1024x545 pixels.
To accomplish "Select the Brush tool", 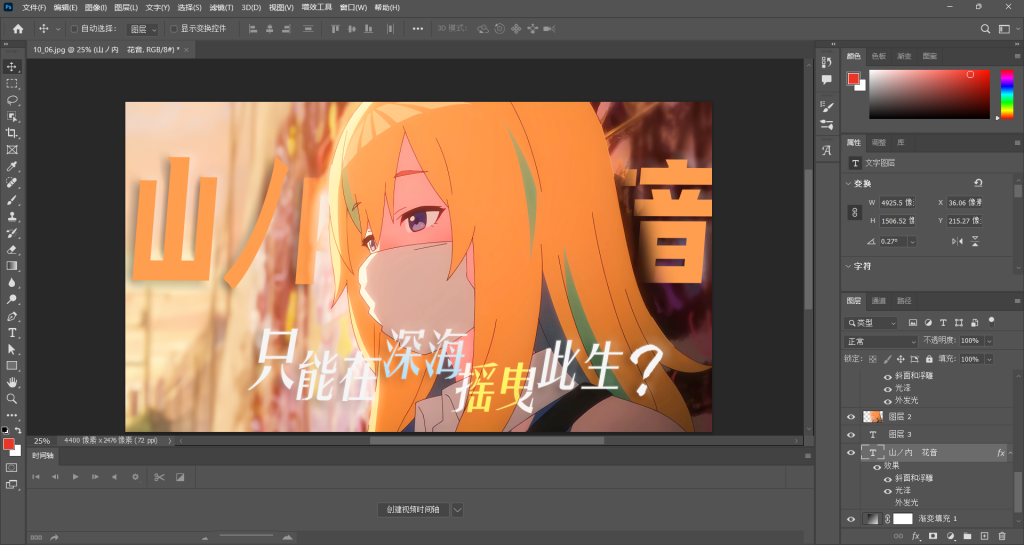I will (12, 200).
